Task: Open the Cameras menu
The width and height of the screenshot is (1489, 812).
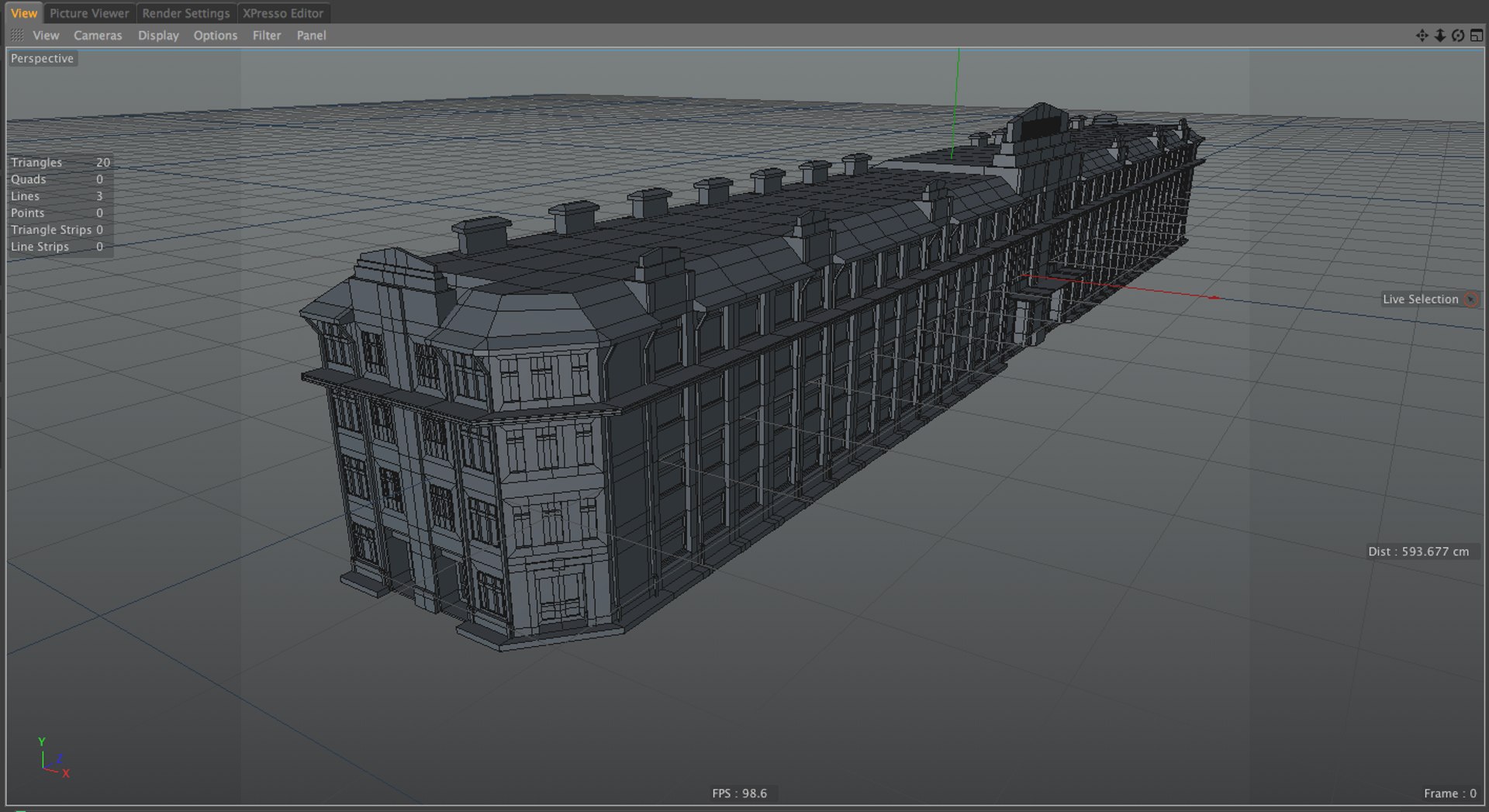Action: tap(98, 36)
